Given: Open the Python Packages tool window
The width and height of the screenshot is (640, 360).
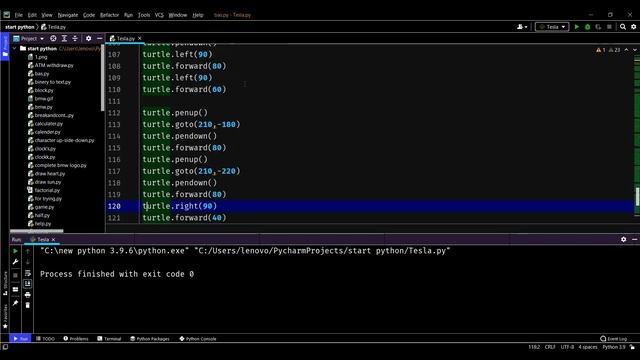Looking at the screenshot, I should pos(150,339).
